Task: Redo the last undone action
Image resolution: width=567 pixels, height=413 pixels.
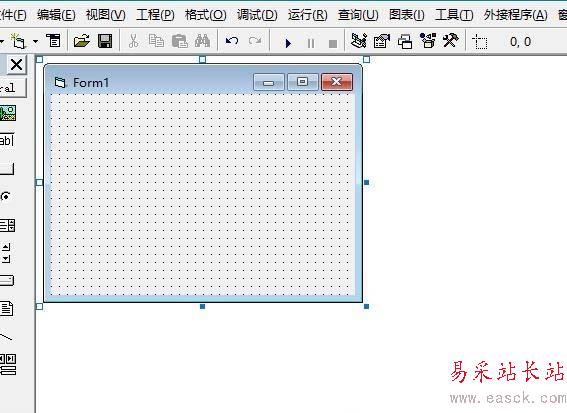Action: tap(255, 41)
